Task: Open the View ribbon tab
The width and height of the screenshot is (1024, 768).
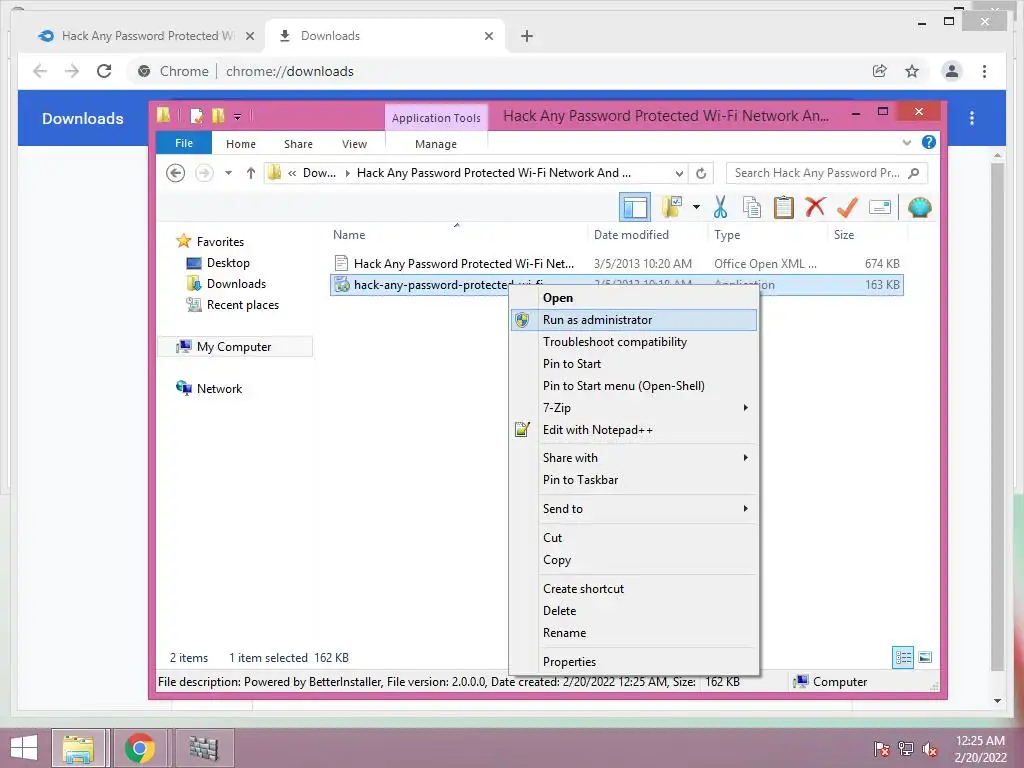Action: pos(355,144)
